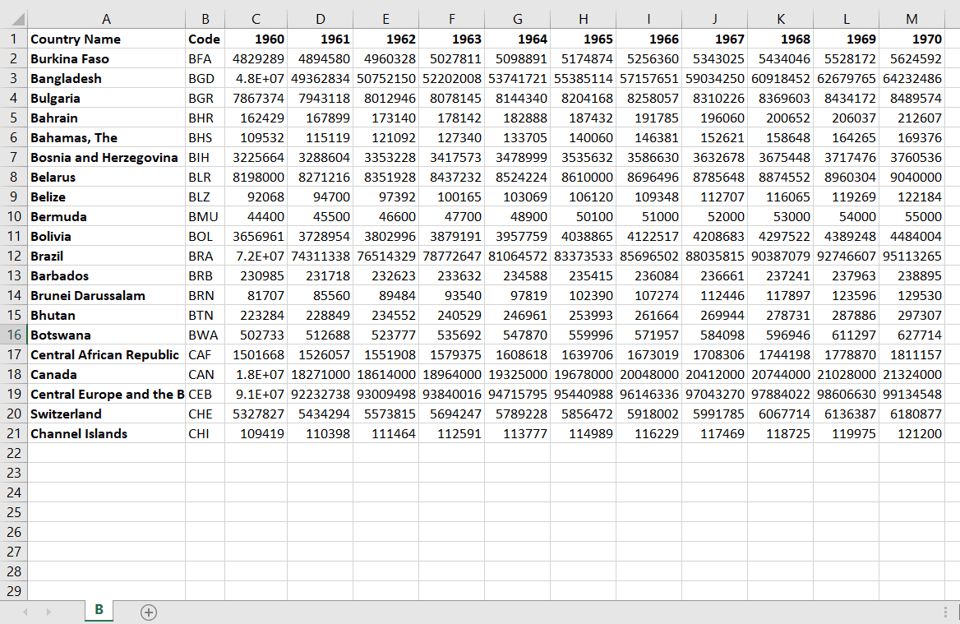This screenshot has width=960, height=624.
Task: Click Brunei Darussalam 1966 value 107274
Action: (x=649, y=296)
